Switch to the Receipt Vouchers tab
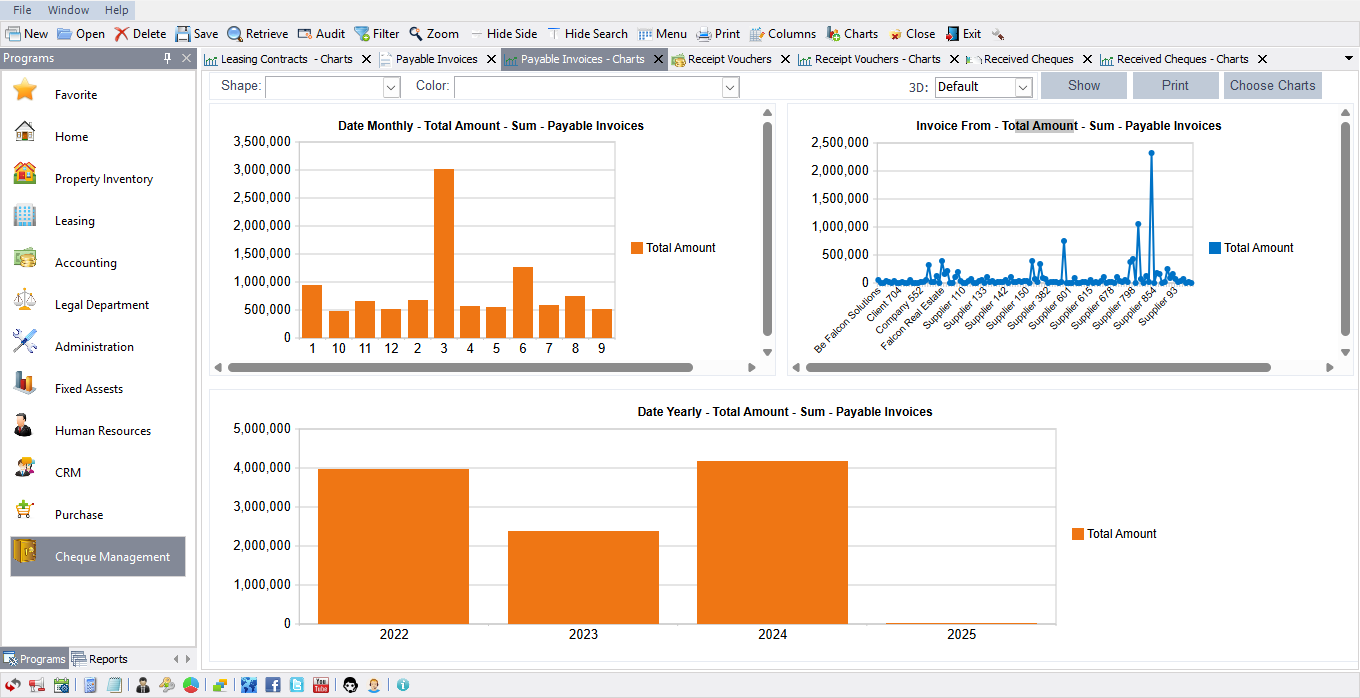 729,59
